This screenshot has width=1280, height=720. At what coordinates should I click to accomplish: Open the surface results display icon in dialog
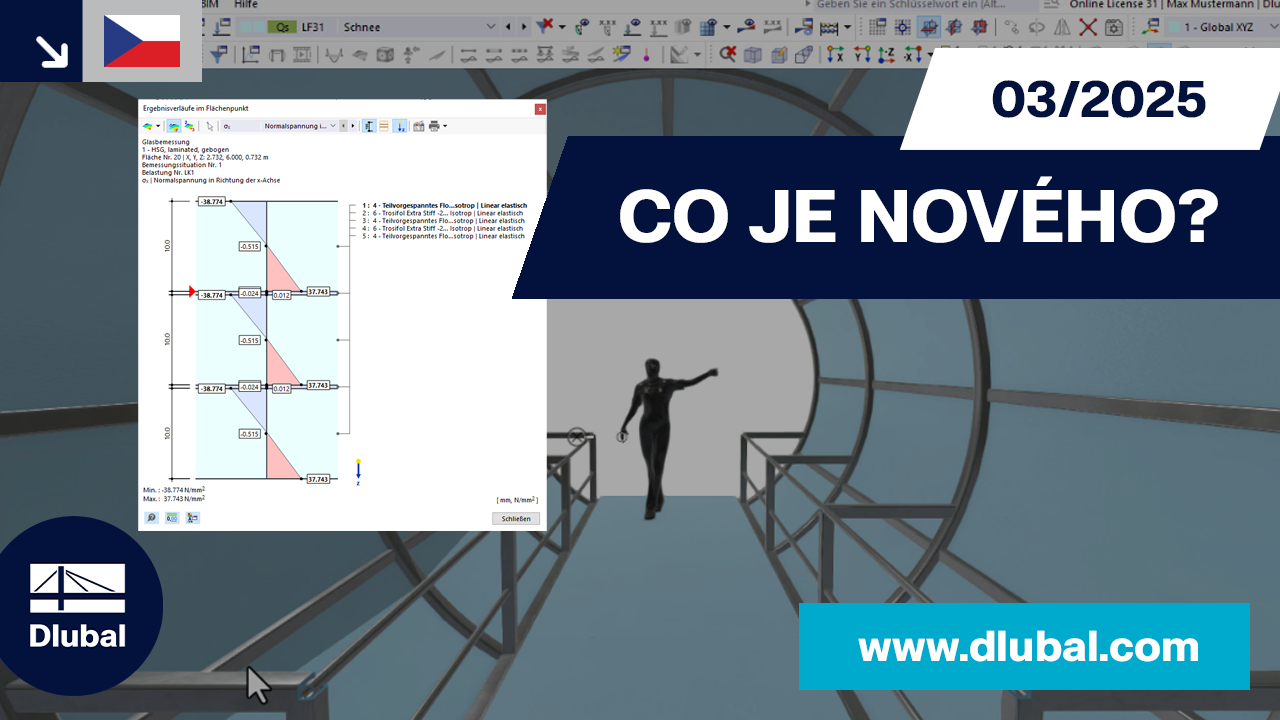147,126
